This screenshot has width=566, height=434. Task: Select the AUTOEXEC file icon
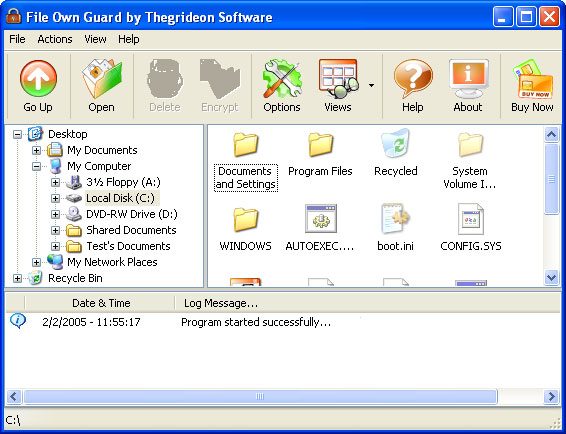click(321, 218)
